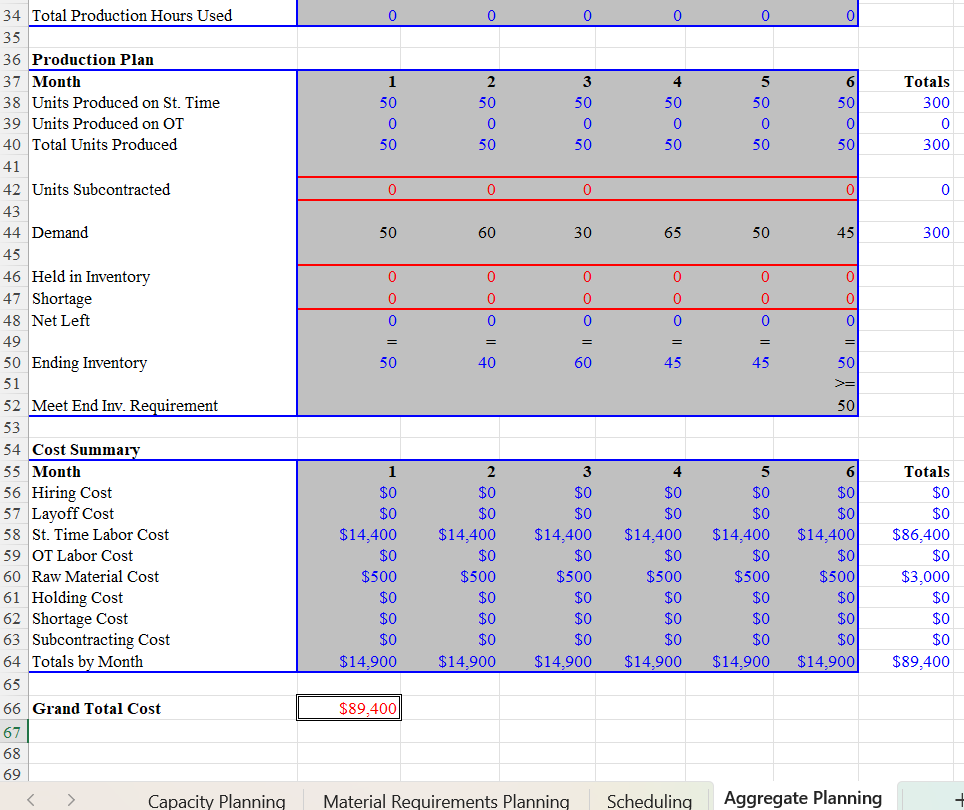The width and height of the screenshot is (964, 810).
Task: Click Demand total 300 in Totals column
Action: 936,233
